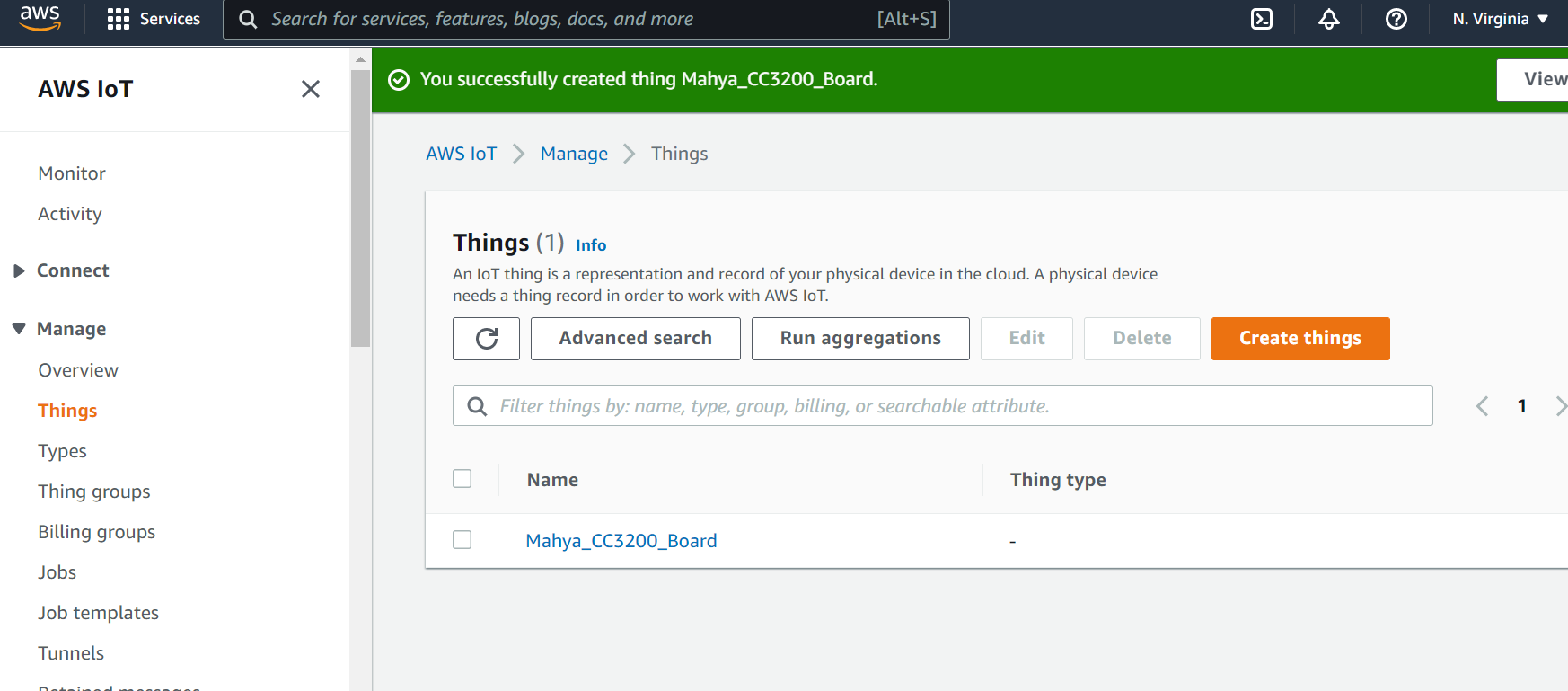
Task: Go to the AWS IoT breadcrumb
Action: point(462,154)
